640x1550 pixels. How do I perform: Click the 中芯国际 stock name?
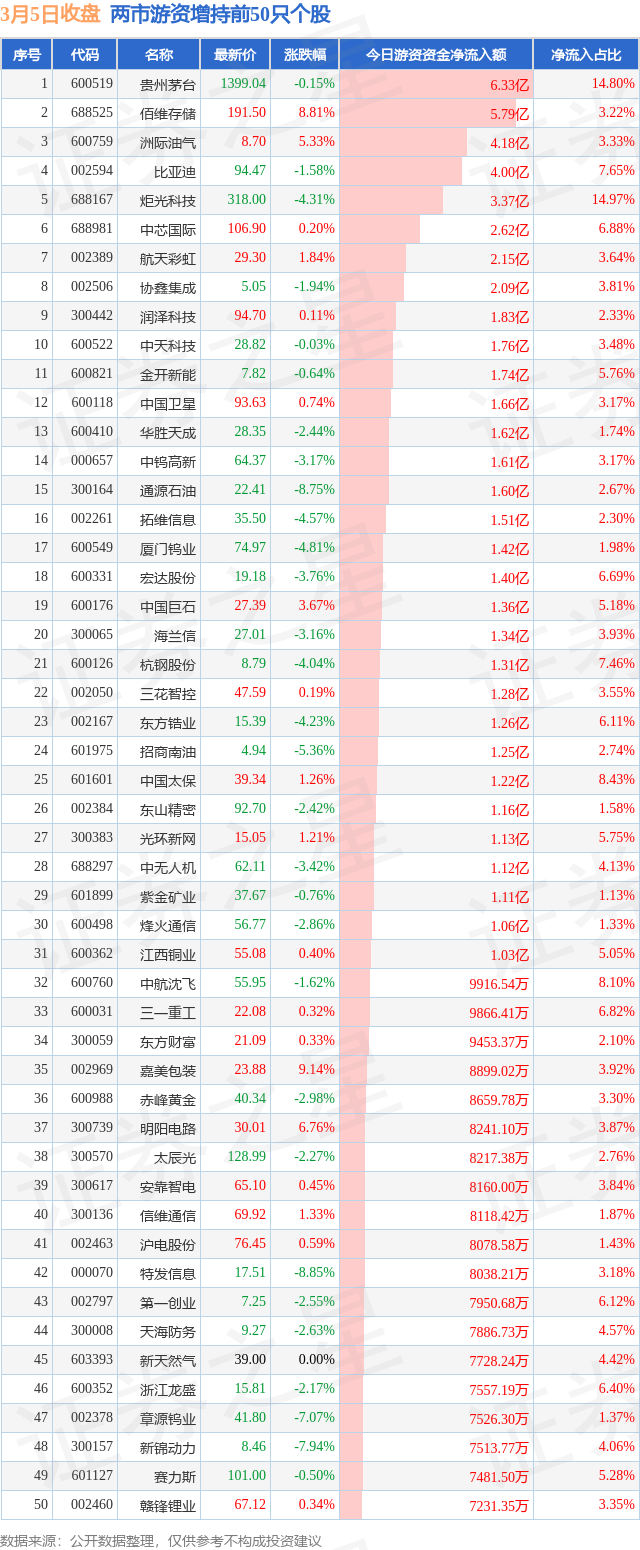pyautogui.click(x=168, y=229)
